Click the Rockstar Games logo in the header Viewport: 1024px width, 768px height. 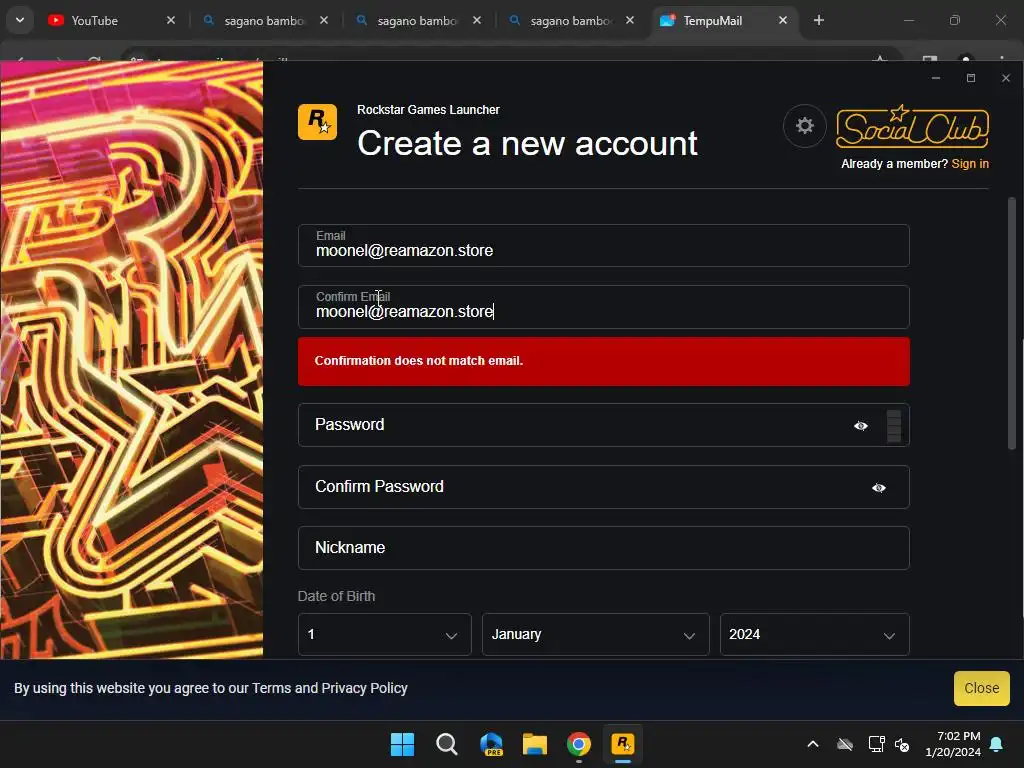click(317, 121)
